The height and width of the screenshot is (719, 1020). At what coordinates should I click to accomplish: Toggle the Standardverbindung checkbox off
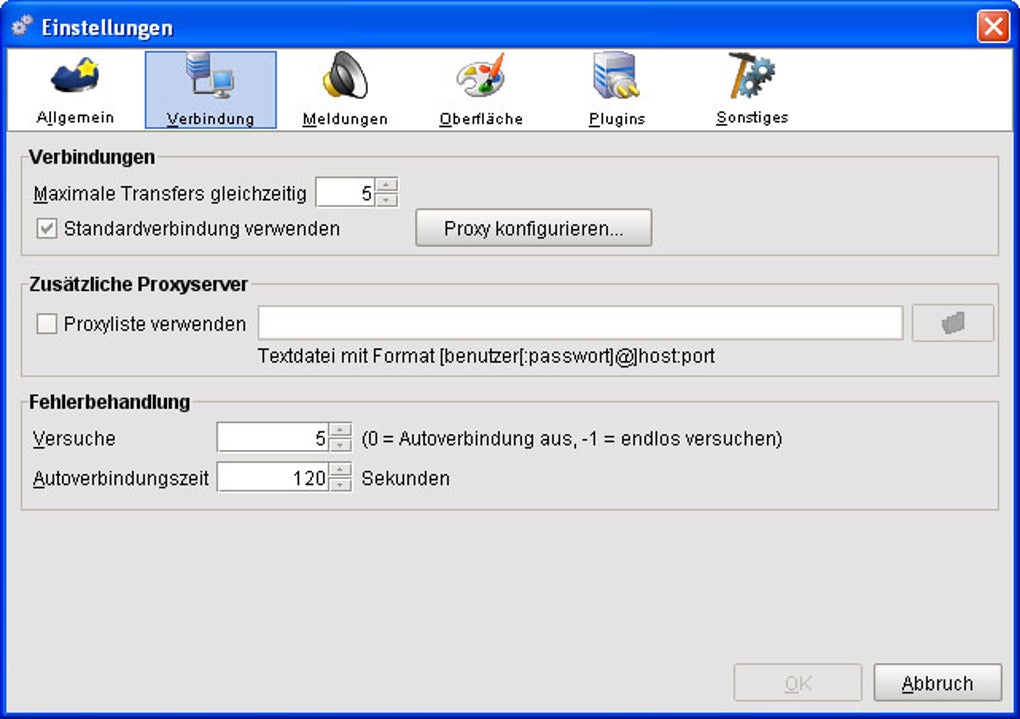click(47, 228)
